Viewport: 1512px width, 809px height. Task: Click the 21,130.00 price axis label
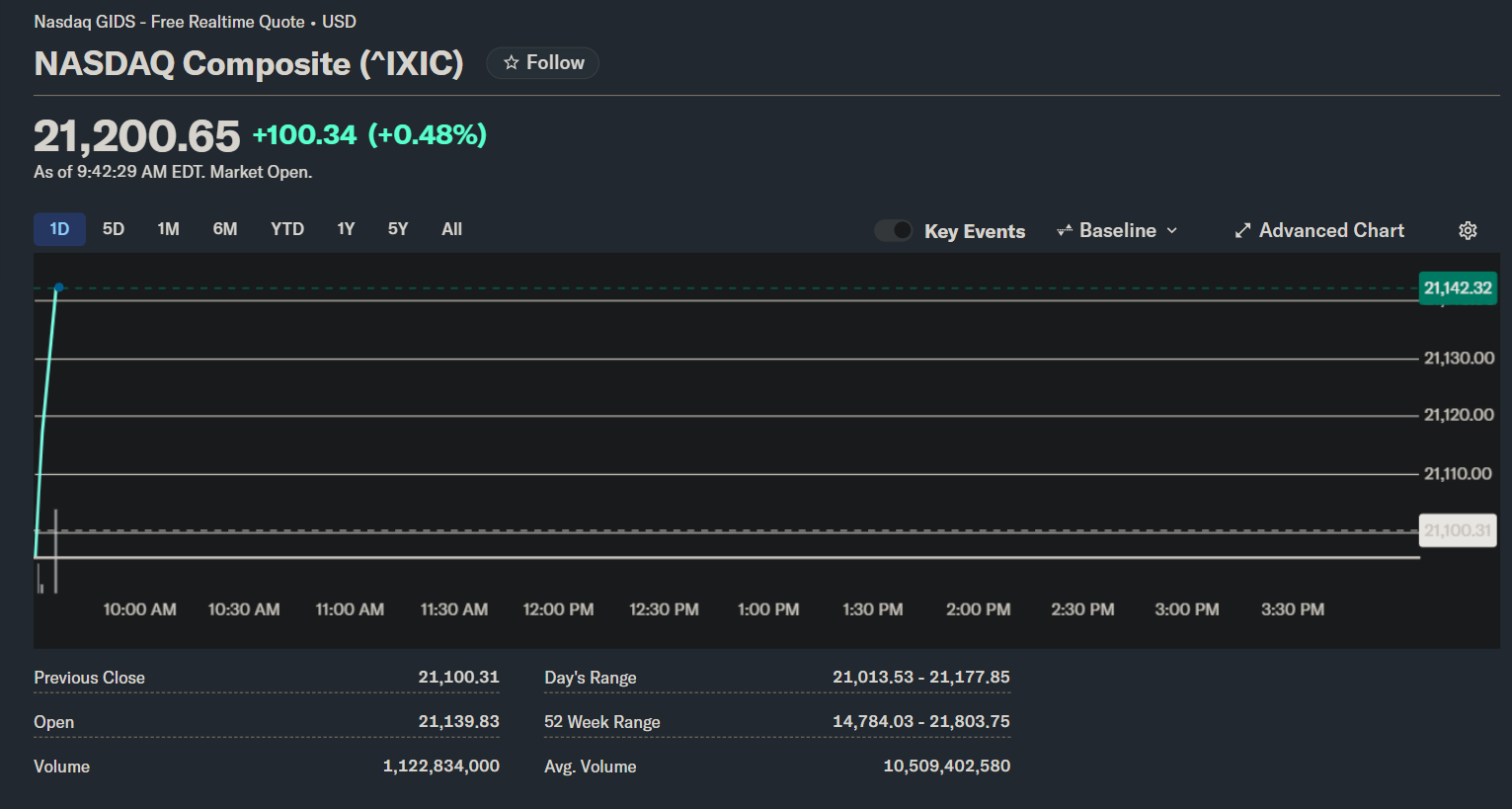tap(1459, 358)
